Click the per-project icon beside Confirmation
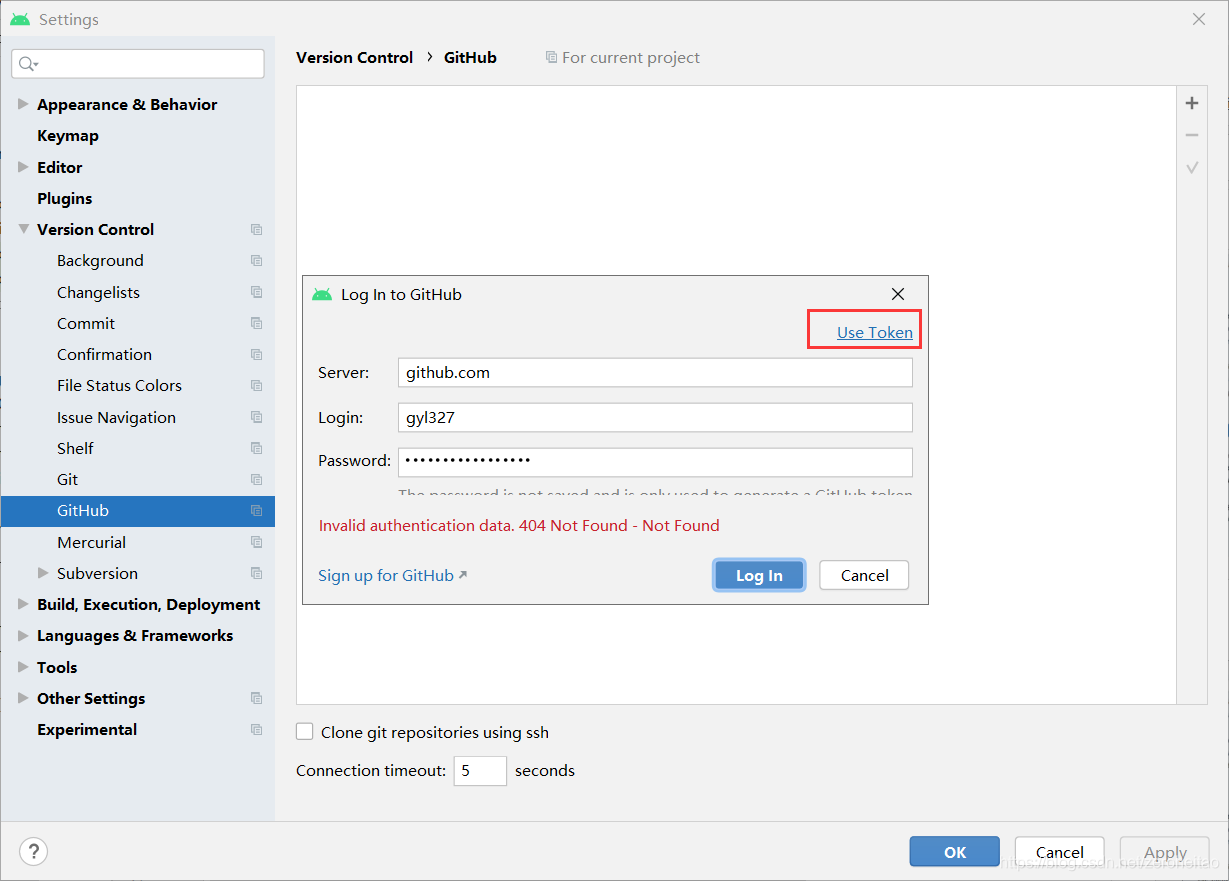The width and height of the screenshot is (1229, 881). (256, 354)
